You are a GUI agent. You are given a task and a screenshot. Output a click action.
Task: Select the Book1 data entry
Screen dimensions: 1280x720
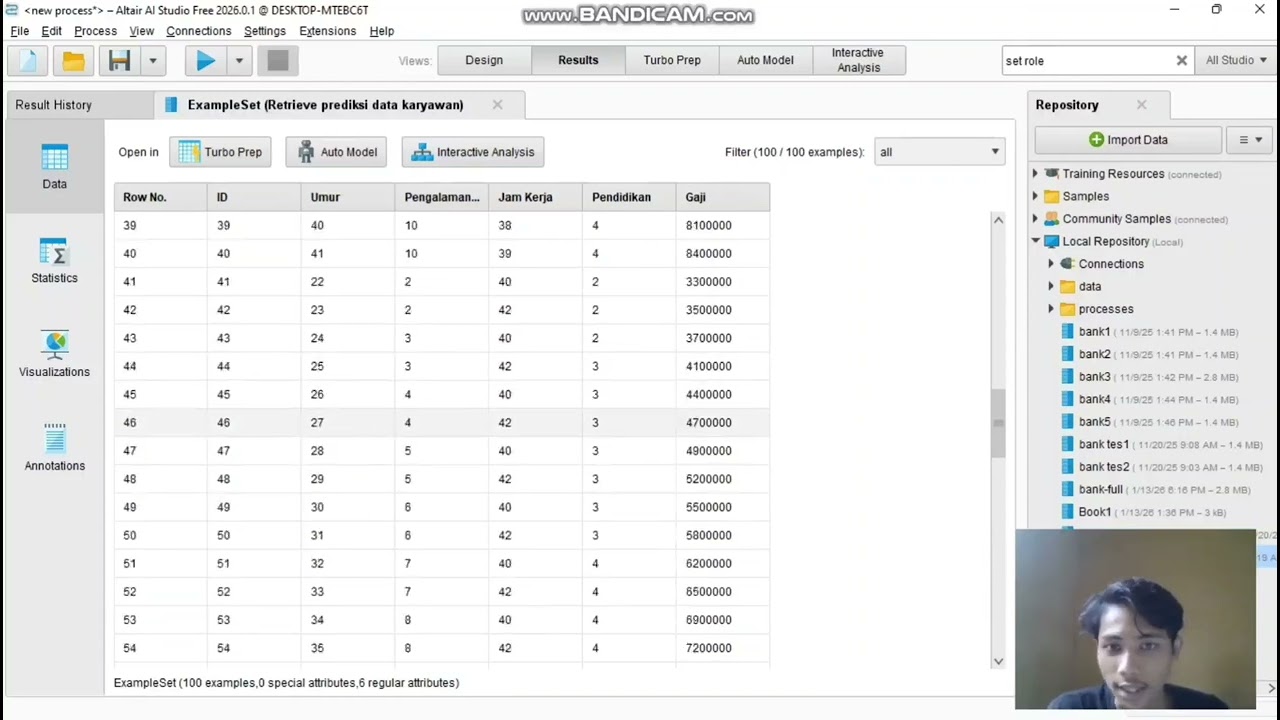pyautogui.click(x=1142, y=512)
